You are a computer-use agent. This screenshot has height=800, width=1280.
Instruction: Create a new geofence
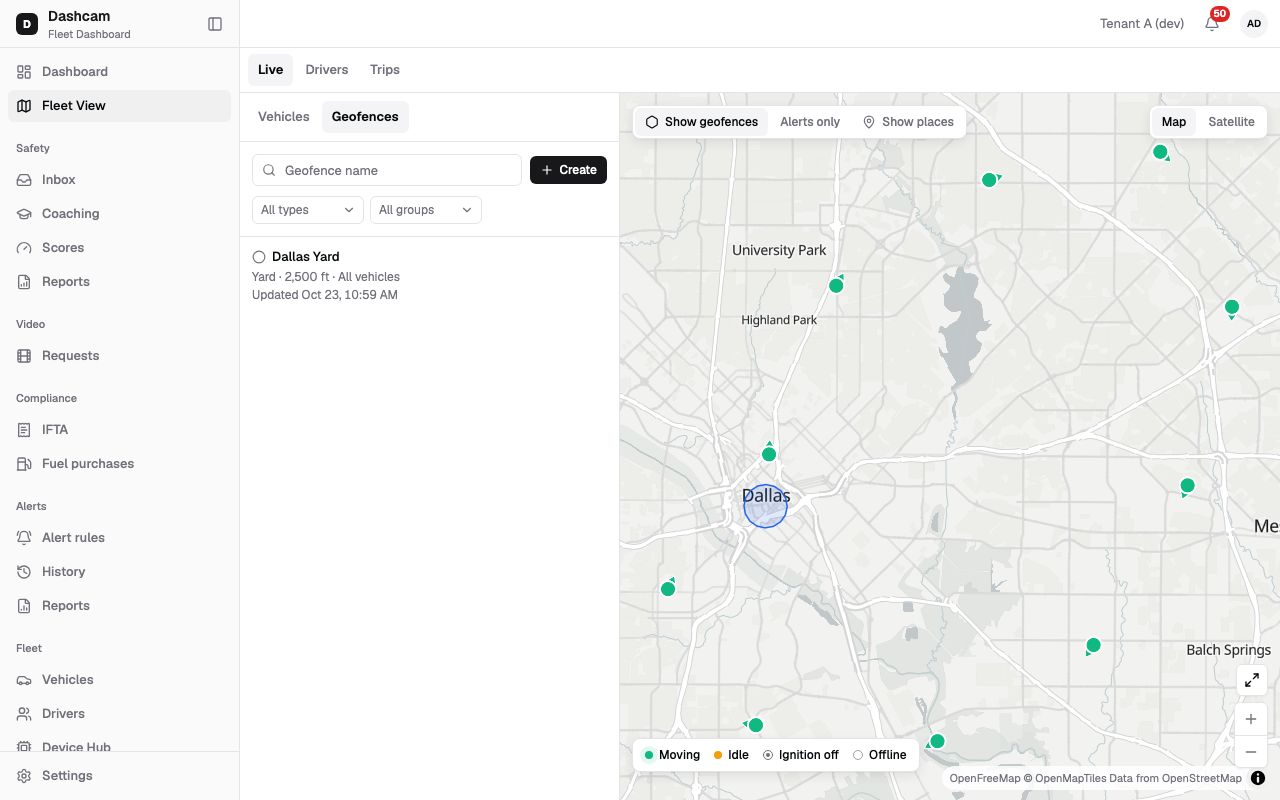pos(568,170)
